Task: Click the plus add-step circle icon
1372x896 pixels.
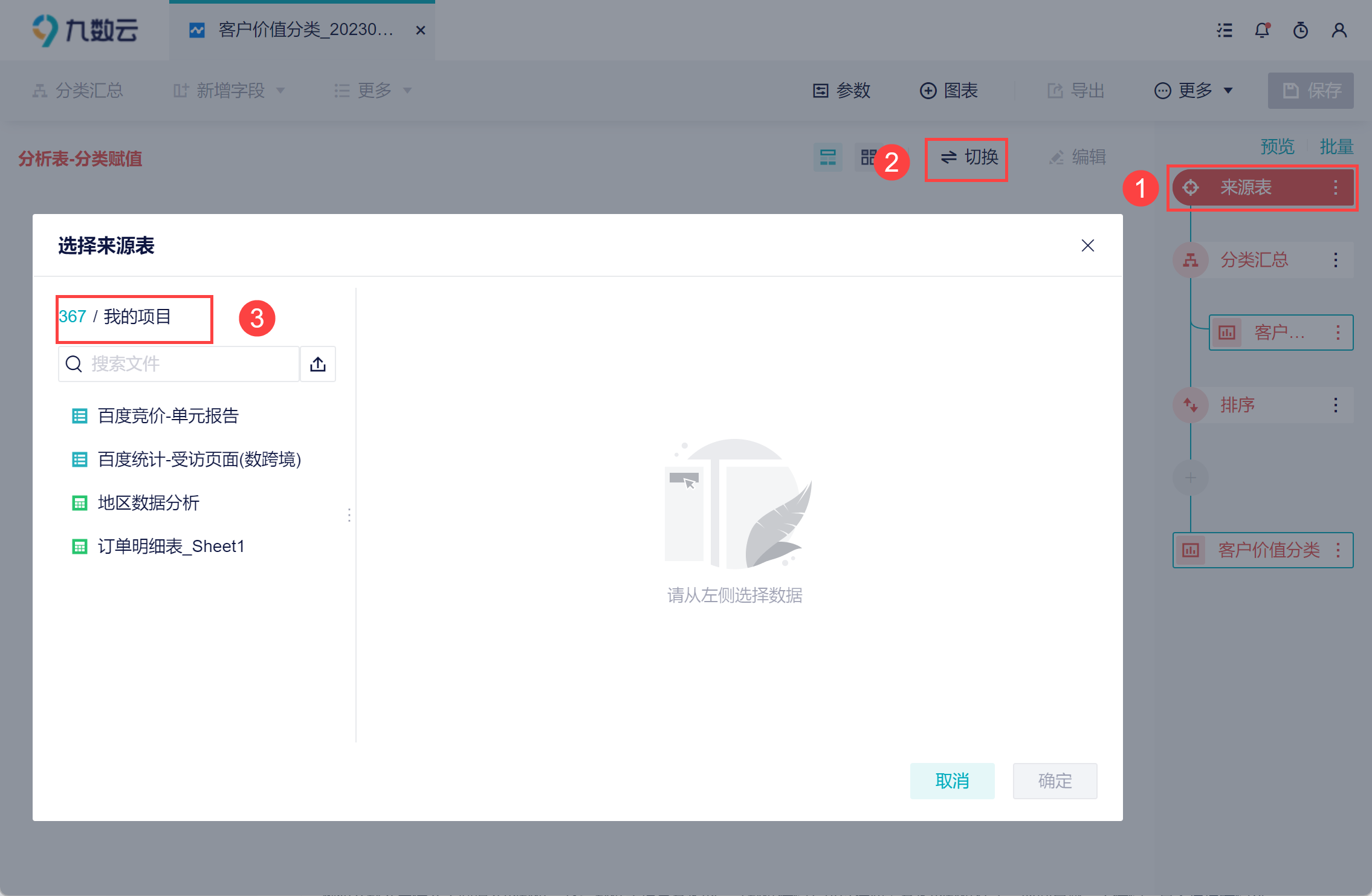Action: (x=1190, y=478)
